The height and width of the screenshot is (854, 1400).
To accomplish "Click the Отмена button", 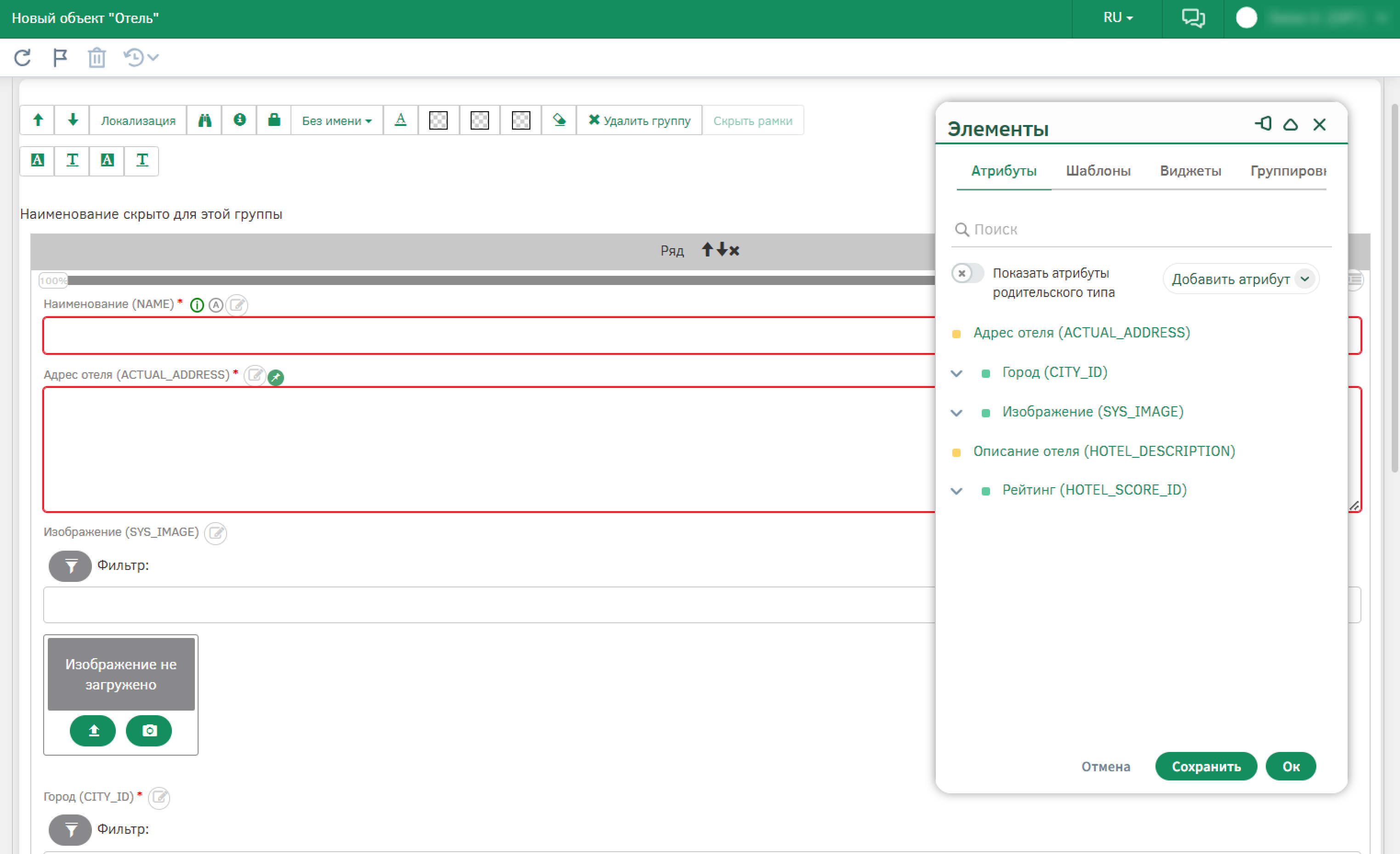I will pos(1106,767).
